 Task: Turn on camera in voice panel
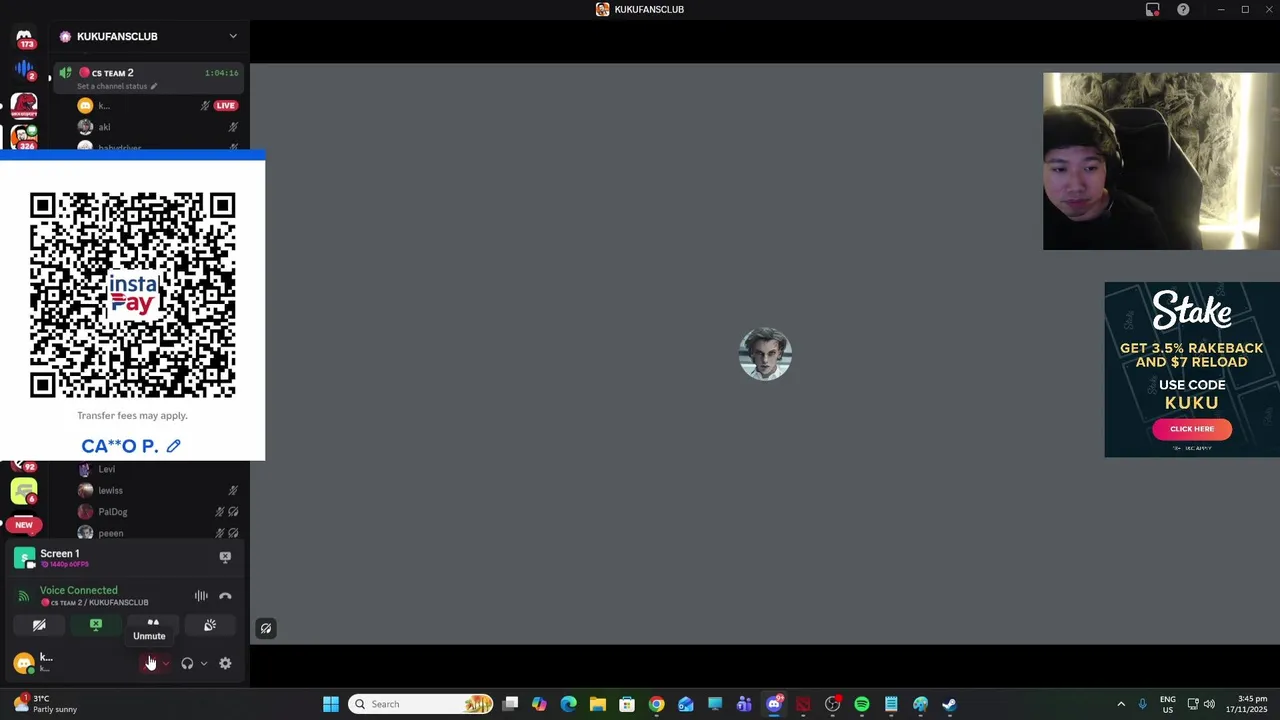point(39,625)
